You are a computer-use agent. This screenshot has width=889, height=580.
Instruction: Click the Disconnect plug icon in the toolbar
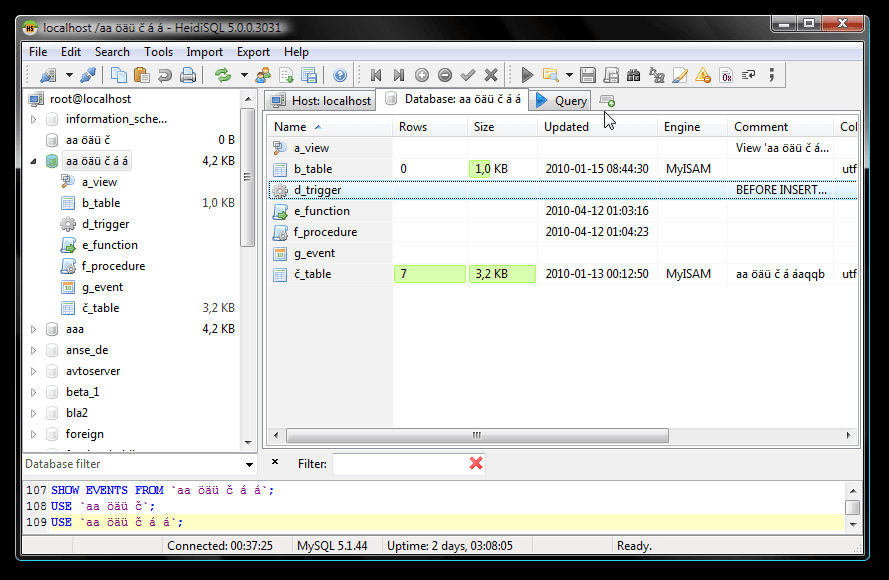[x=88, y=75]
